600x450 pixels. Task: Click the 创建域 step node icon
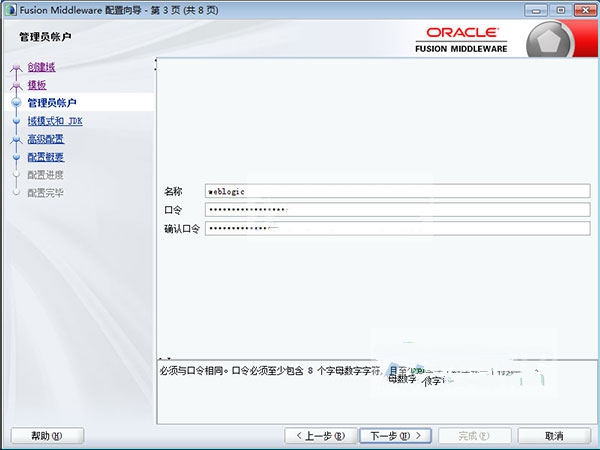pos(16,68)
